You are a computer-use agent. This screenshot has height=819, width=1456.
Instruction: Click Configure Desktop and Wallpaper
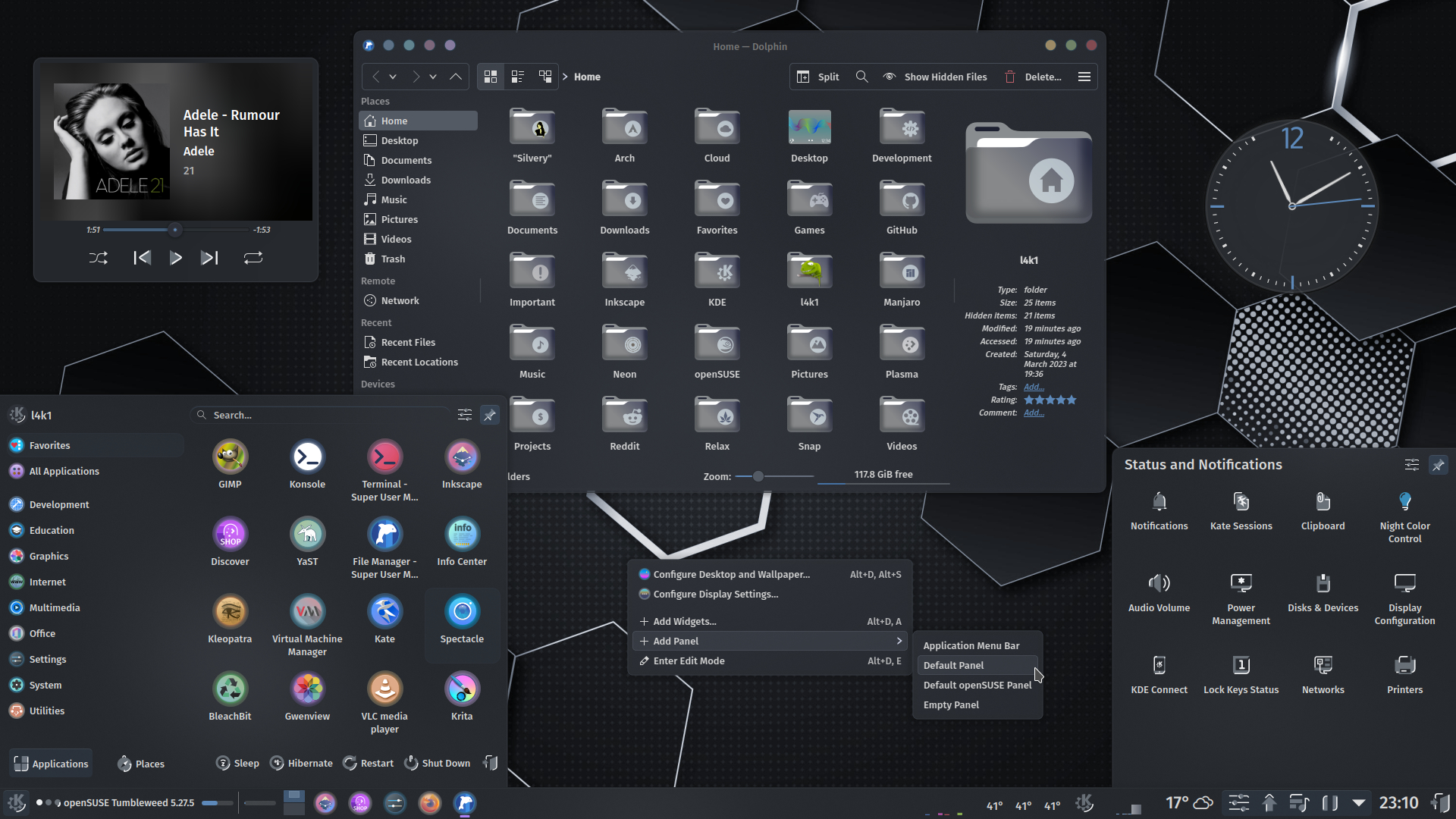(x=770, y=574)
